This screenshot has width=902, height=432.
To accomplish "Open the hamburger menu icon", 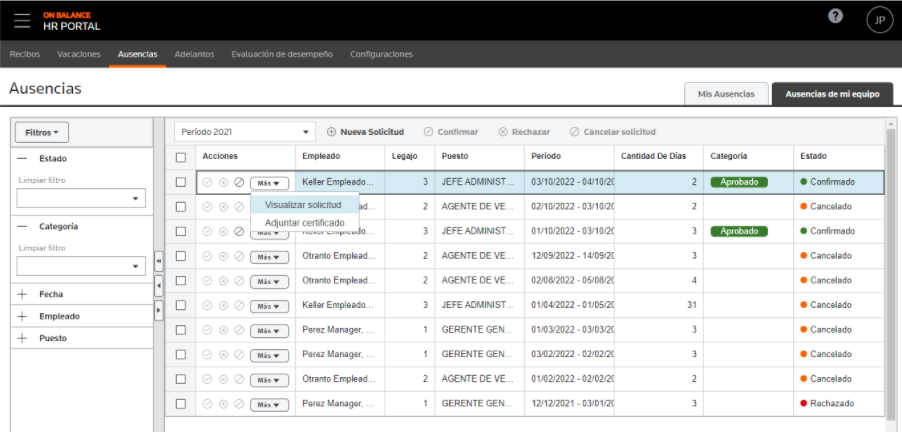I will tap(22, 20).
